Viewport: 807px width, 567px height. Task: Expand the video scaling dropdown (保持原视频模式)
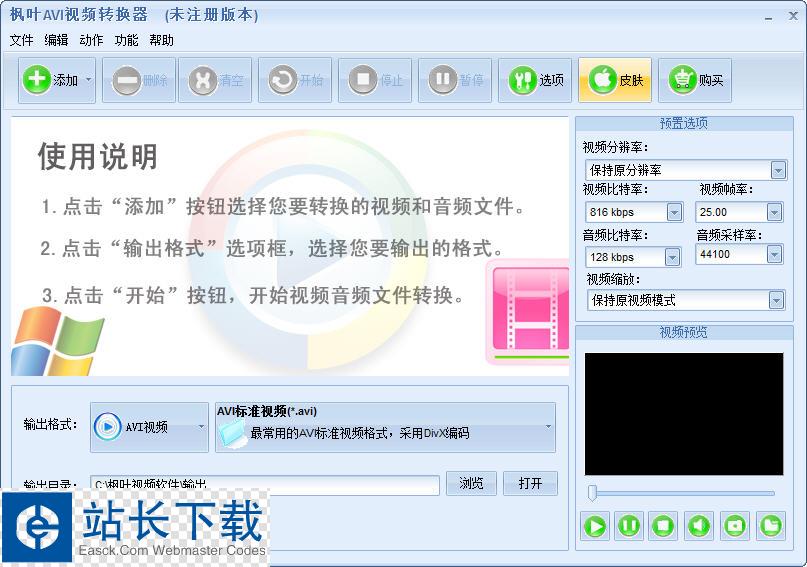(776, 300)
